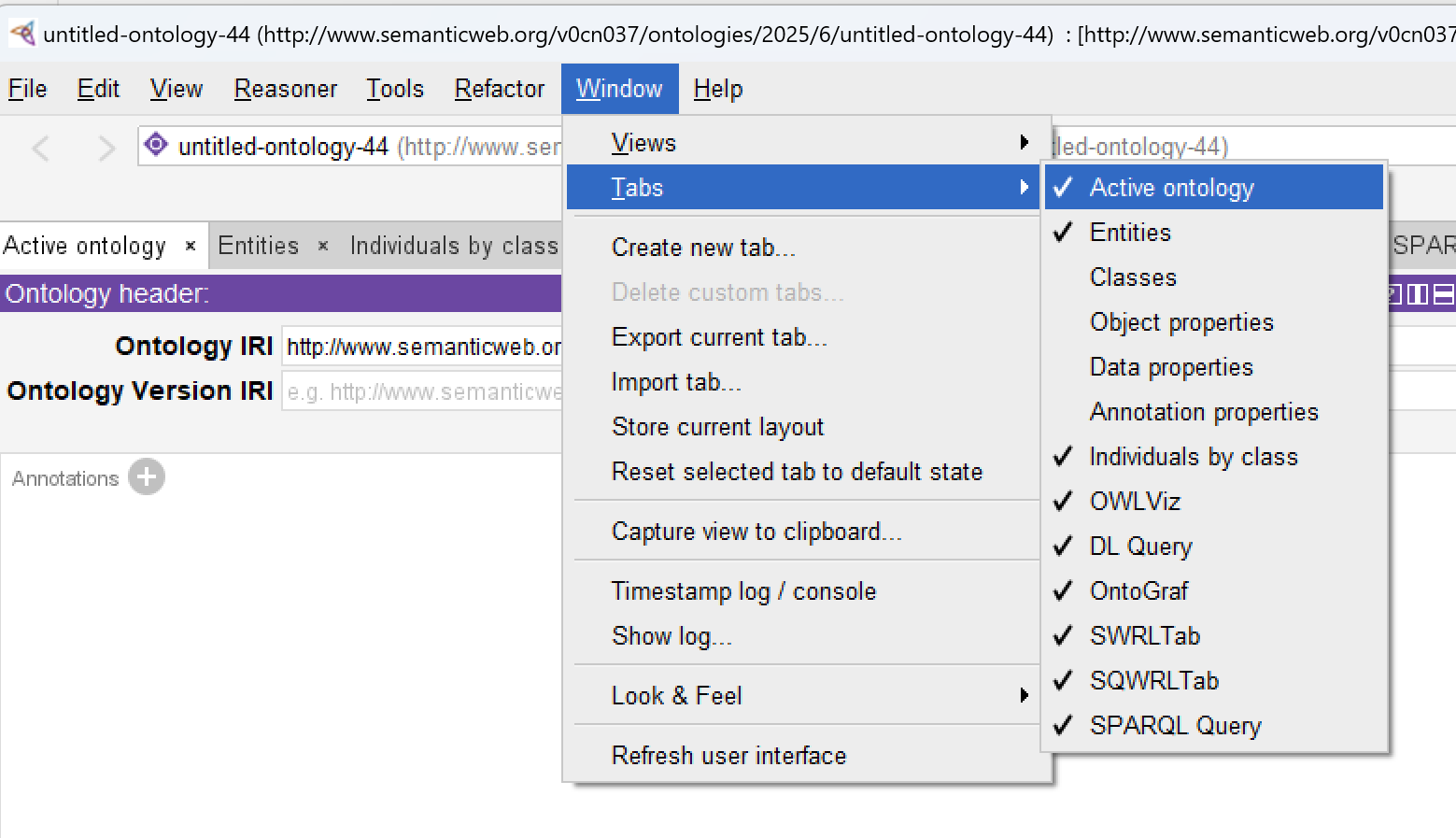Expand the Tabs submenu item
The width and height of the screenshot is (1456, 838).
(804, 187)
